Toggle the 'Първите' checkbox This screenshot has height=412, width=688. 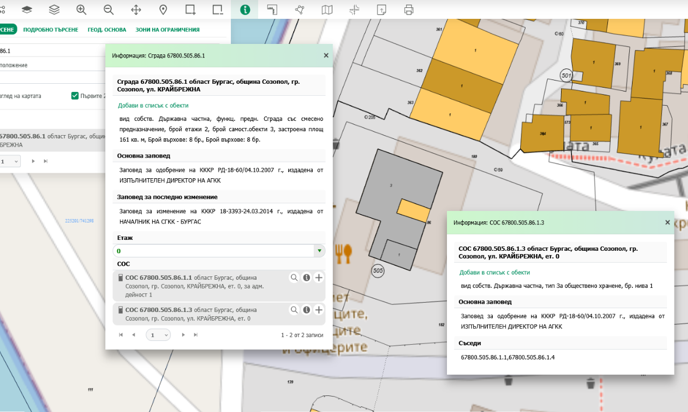(75, 96)
